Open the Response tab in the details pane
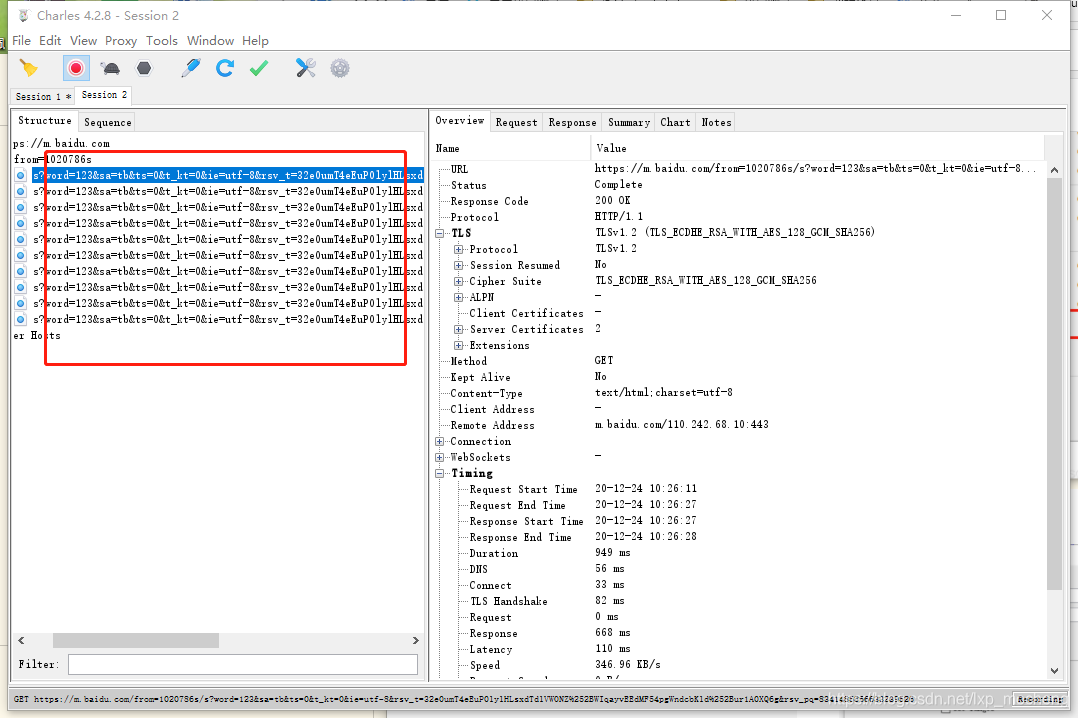Image resolution: width=1078 pixels, height=718 pixels. 572,122
